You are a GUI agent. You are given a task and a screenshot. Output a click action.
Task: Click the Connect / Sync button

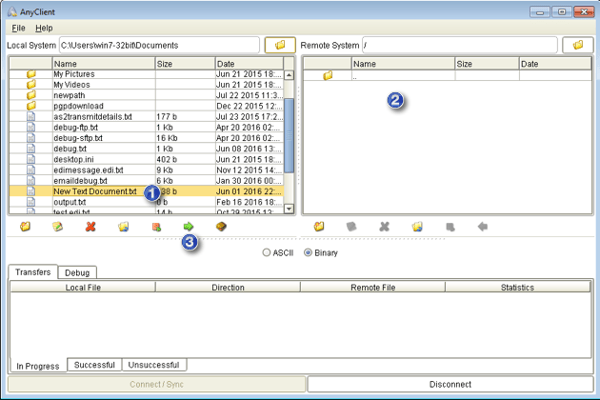[x=157, y=384]
